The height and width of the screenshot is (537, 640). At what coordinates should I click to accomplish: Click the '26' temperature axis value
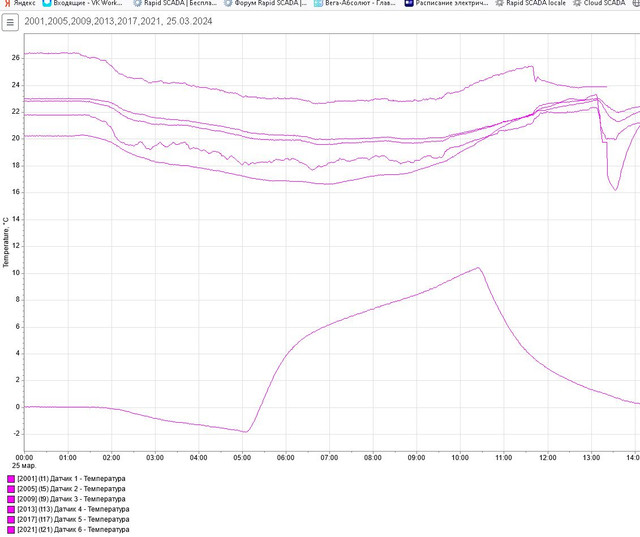tap(16, 58)
